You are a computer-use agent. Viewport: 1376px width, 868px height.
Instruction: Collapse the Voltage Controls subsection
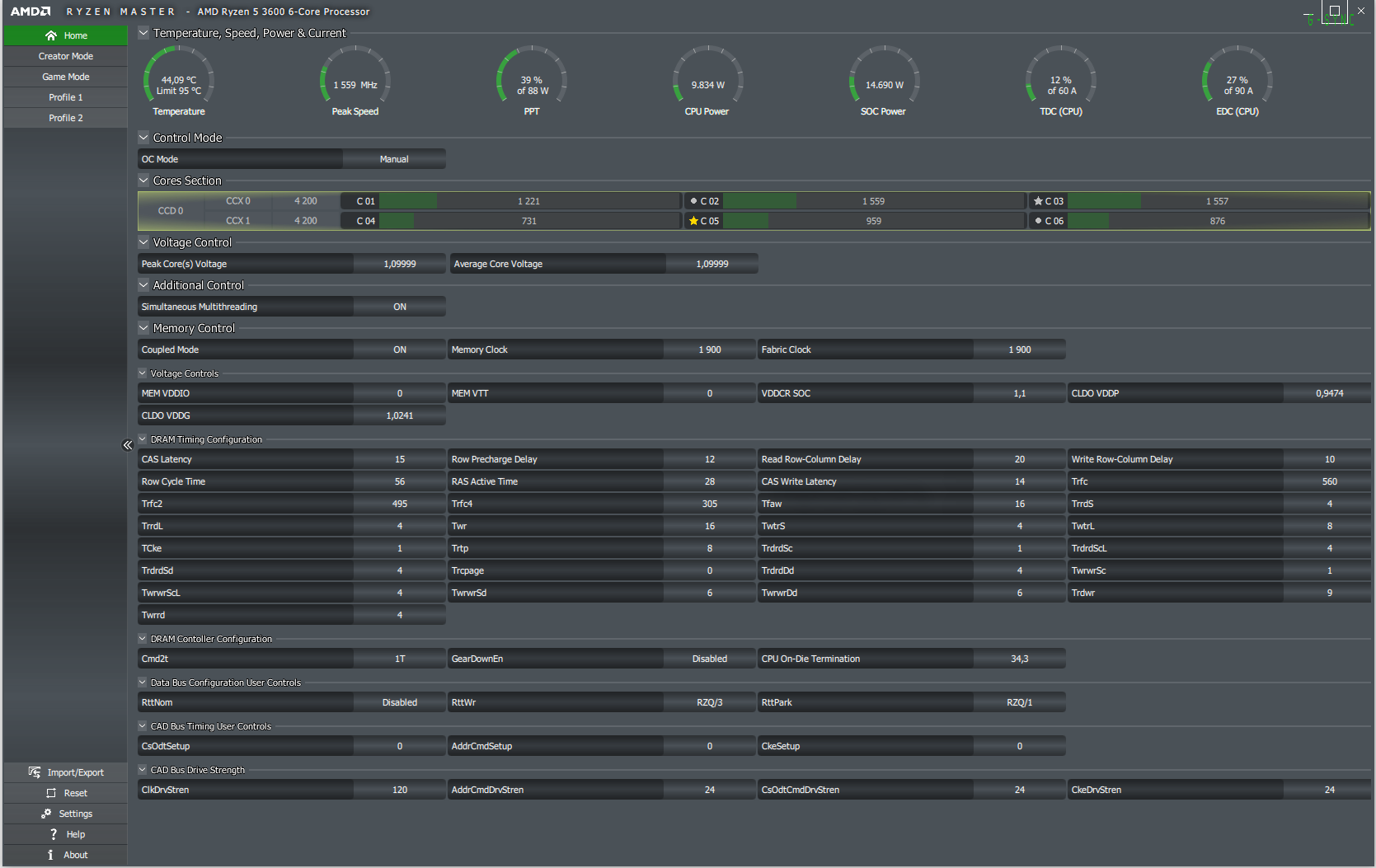tap(143, 373)
